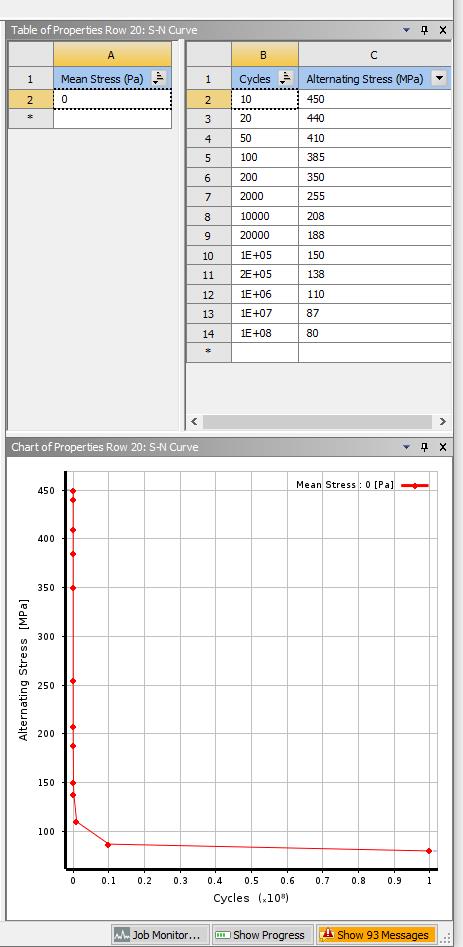
Task: Click the sort icon in Mean Stress header
Action: (x=159, y=79)
